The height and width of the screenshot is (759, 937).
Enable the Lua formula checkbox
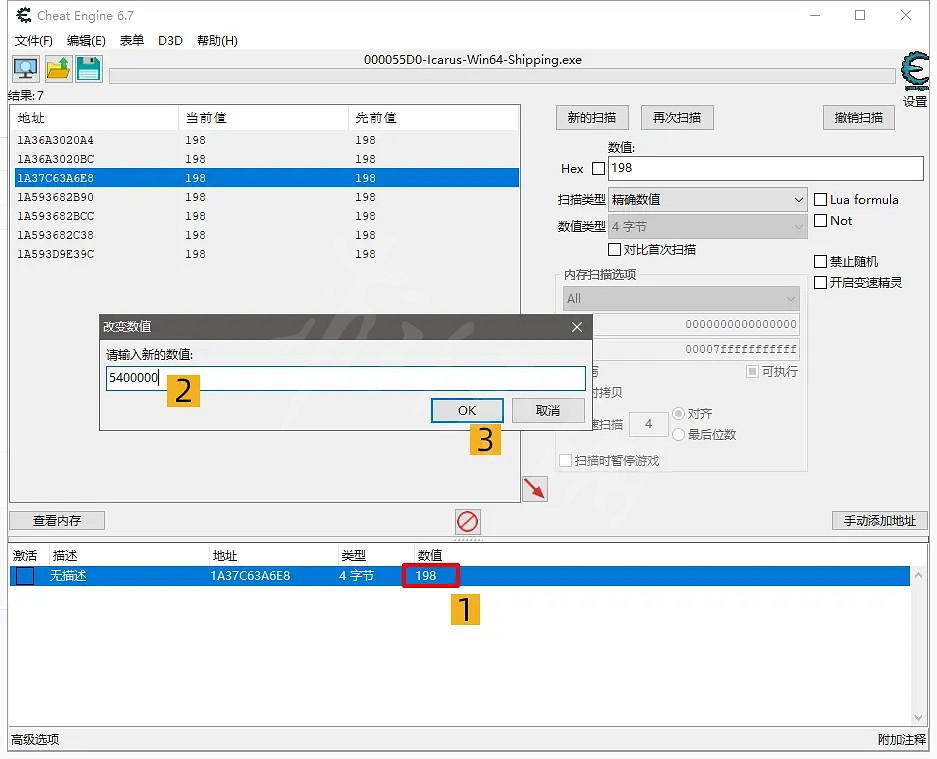[821, 200]
